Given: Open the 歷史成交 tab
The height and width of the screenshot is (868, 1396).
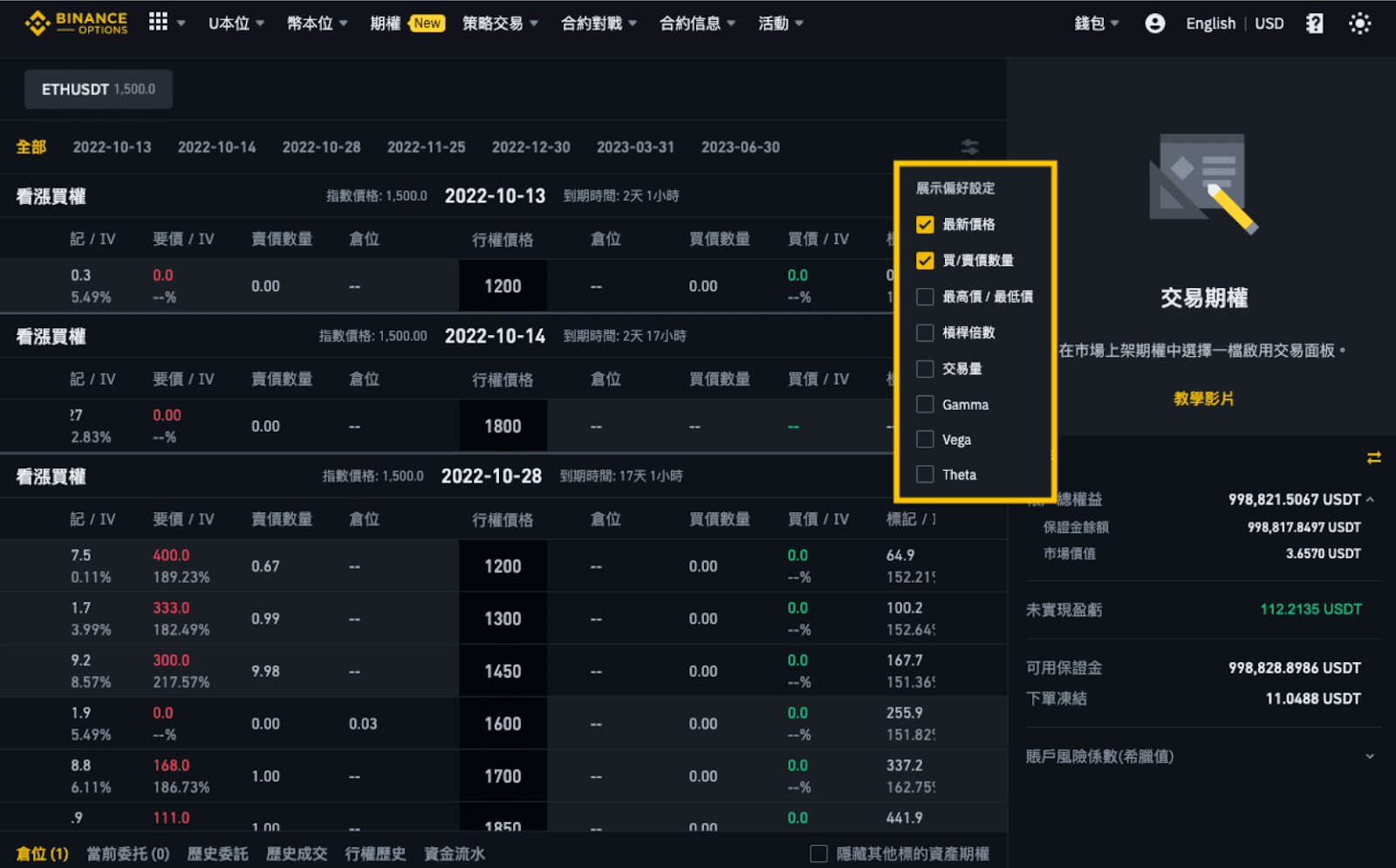Looking at the screenshot, I should click(x=297, y=853).
